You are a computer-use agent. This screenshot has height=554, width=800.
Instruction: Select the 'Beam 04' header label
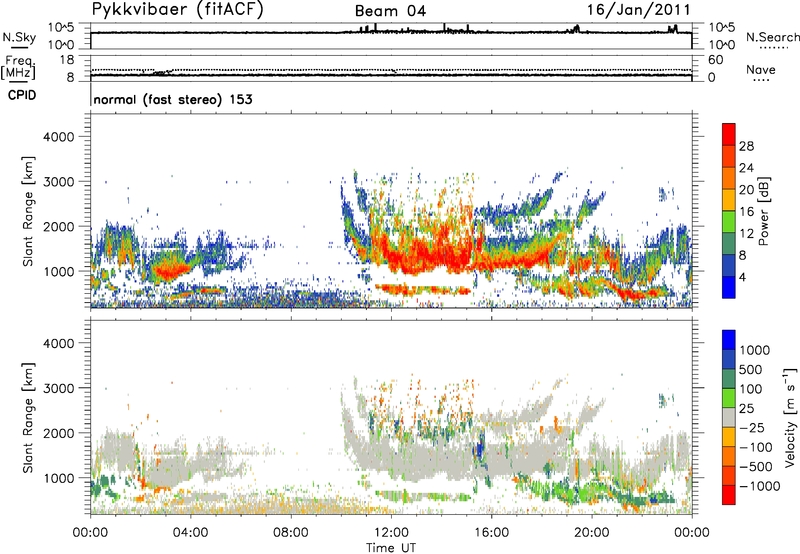390,11
